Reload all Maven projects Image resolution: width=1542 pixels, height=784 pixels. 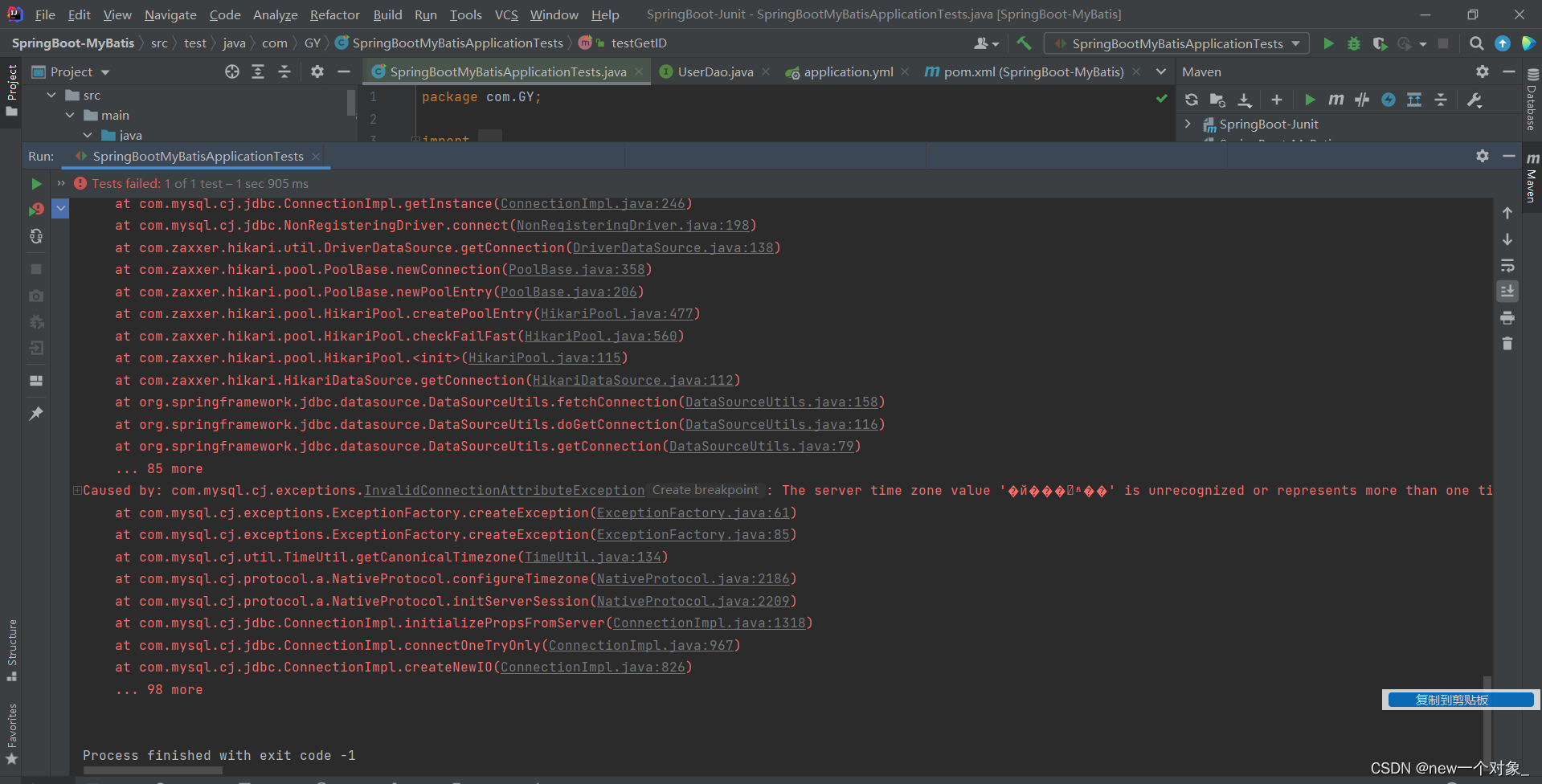tap(1192, 100)
